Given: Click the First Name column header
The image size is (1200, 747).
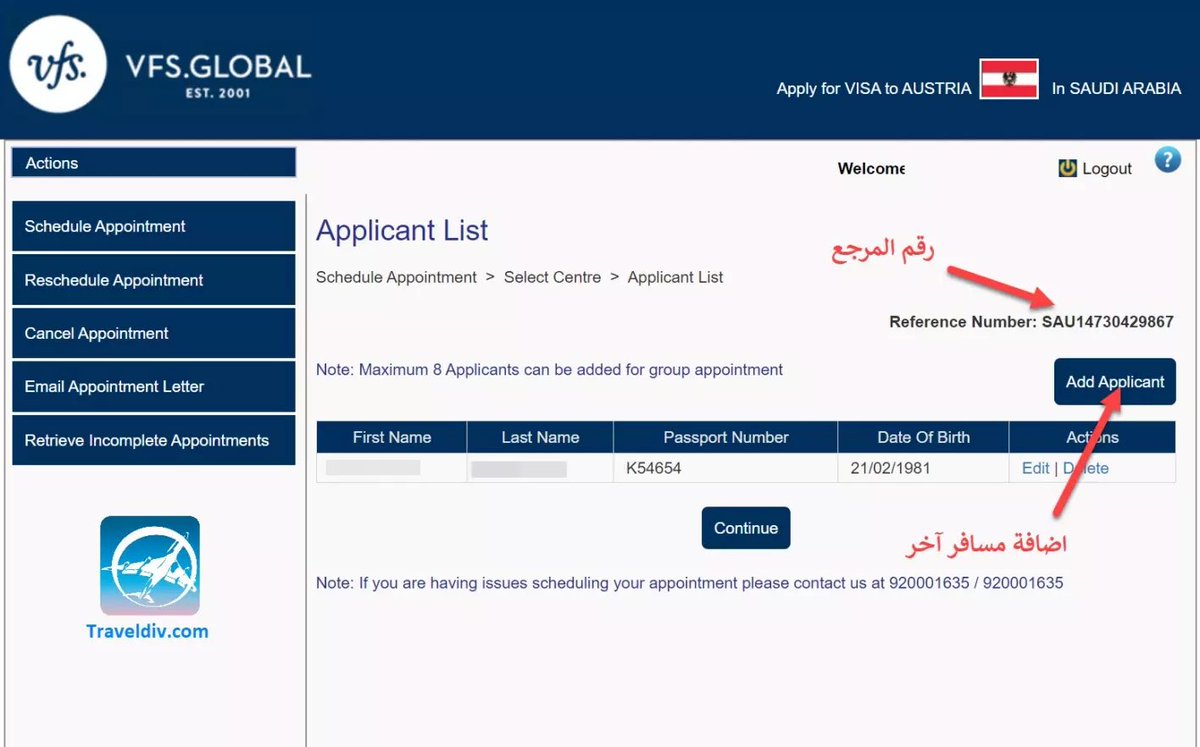Looking at the screenshot, I should tap(392, 437).
